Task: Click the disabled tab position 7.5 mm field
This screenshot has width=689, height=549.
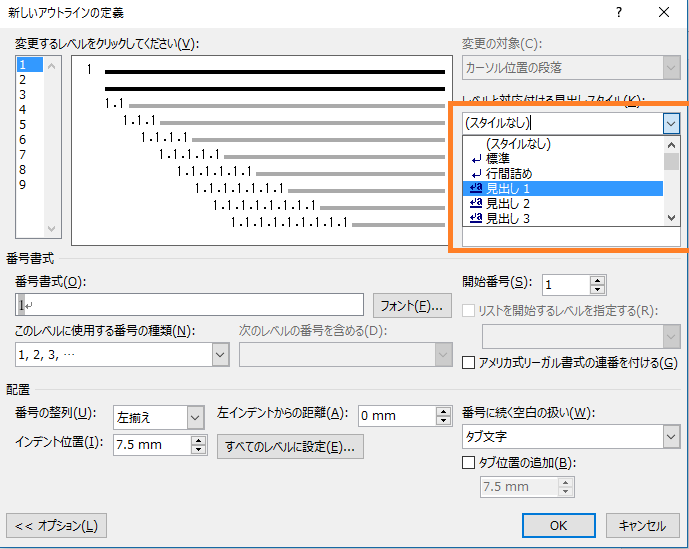Action: coord(519,487)
